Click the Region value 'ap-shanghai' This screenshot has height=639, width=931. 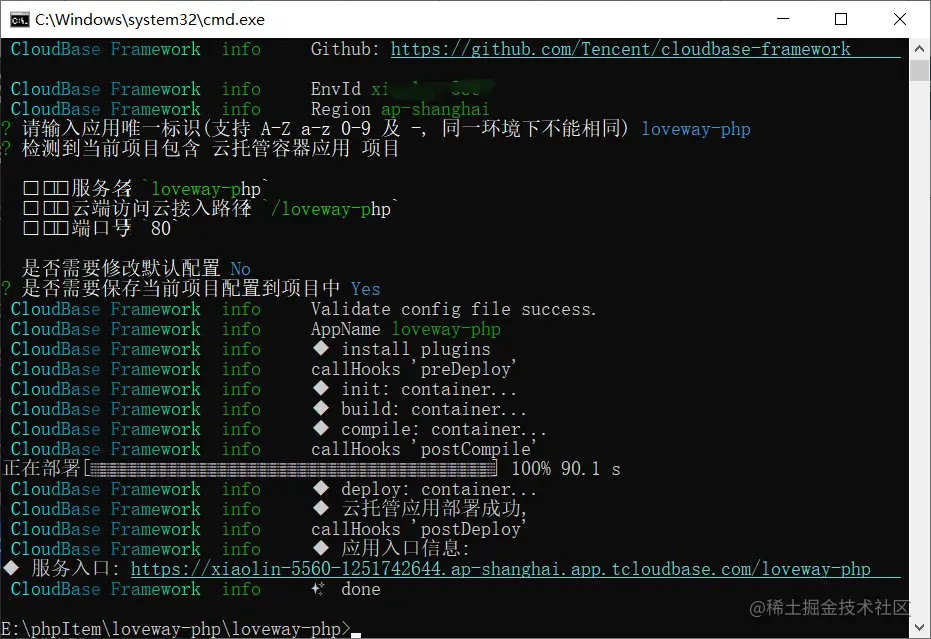pos(435,109)
